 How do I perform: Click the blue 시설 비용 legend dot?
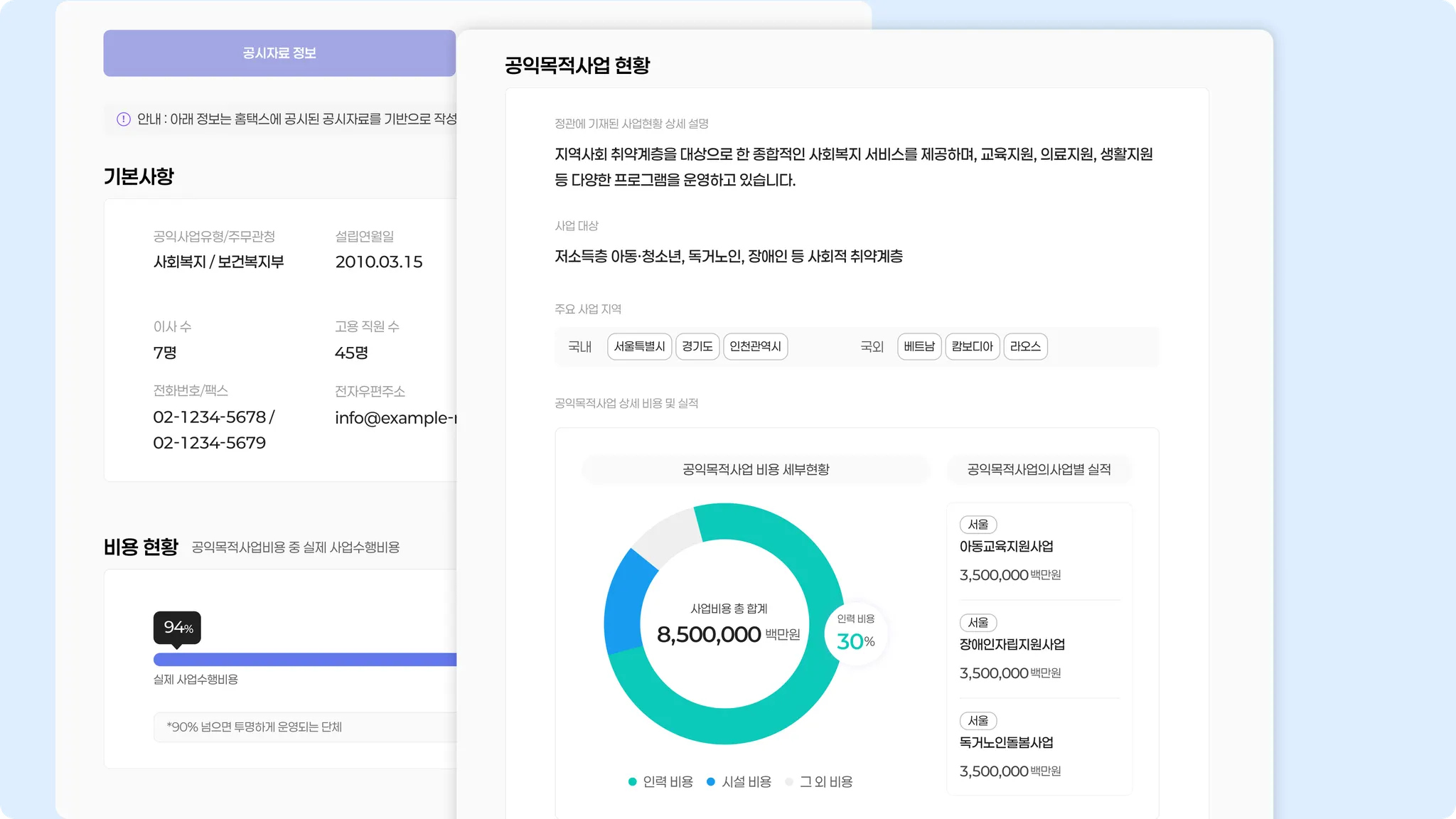(x=710, y=782)
